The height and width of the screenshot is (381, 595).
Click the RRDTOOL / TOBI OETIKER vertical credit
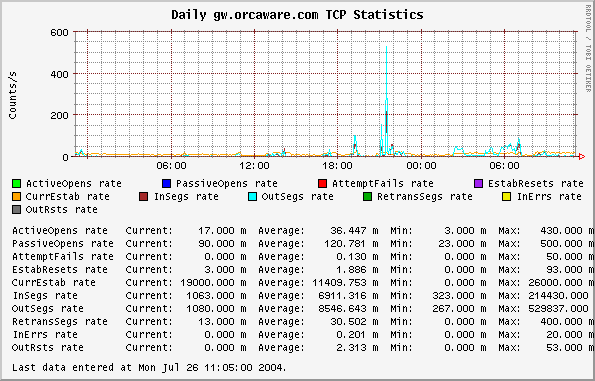click(x=588, y=48)
